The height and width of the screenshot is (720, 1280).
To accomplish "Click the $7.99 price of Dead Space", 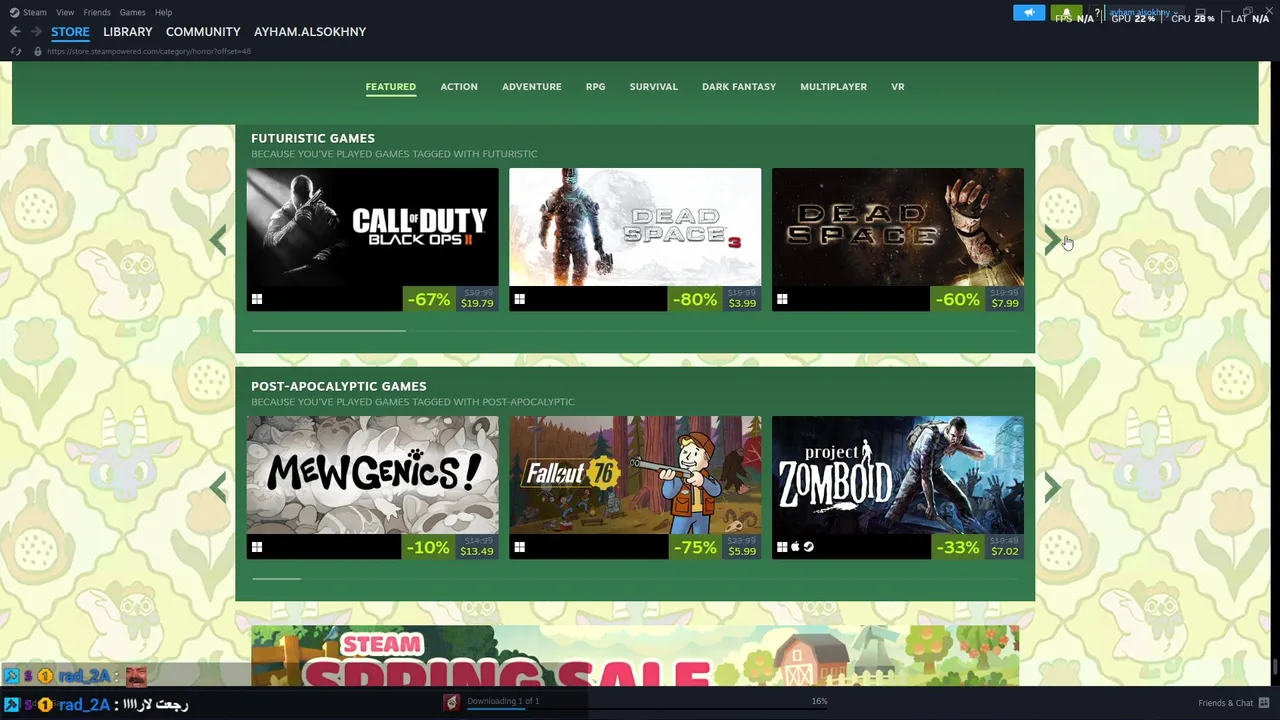I will (1005, 303).
